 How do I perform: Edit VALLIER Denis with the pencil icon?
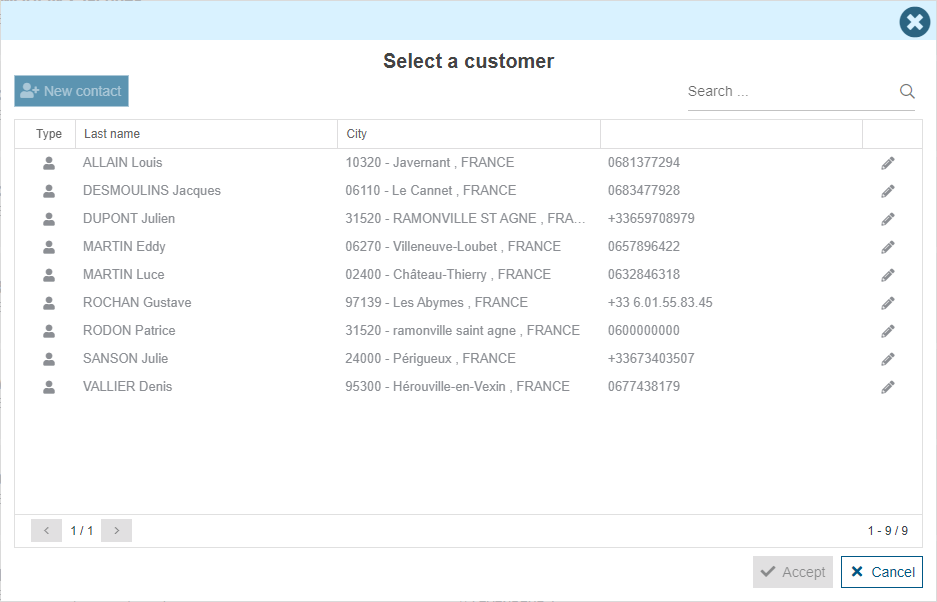887,387
